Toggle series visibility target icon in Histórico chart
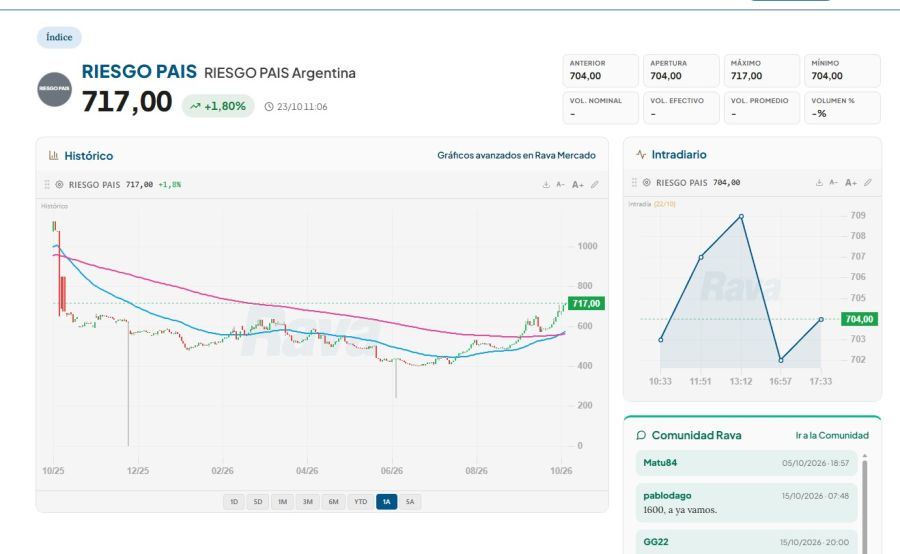Screen dimensions: 900x554 59,184
